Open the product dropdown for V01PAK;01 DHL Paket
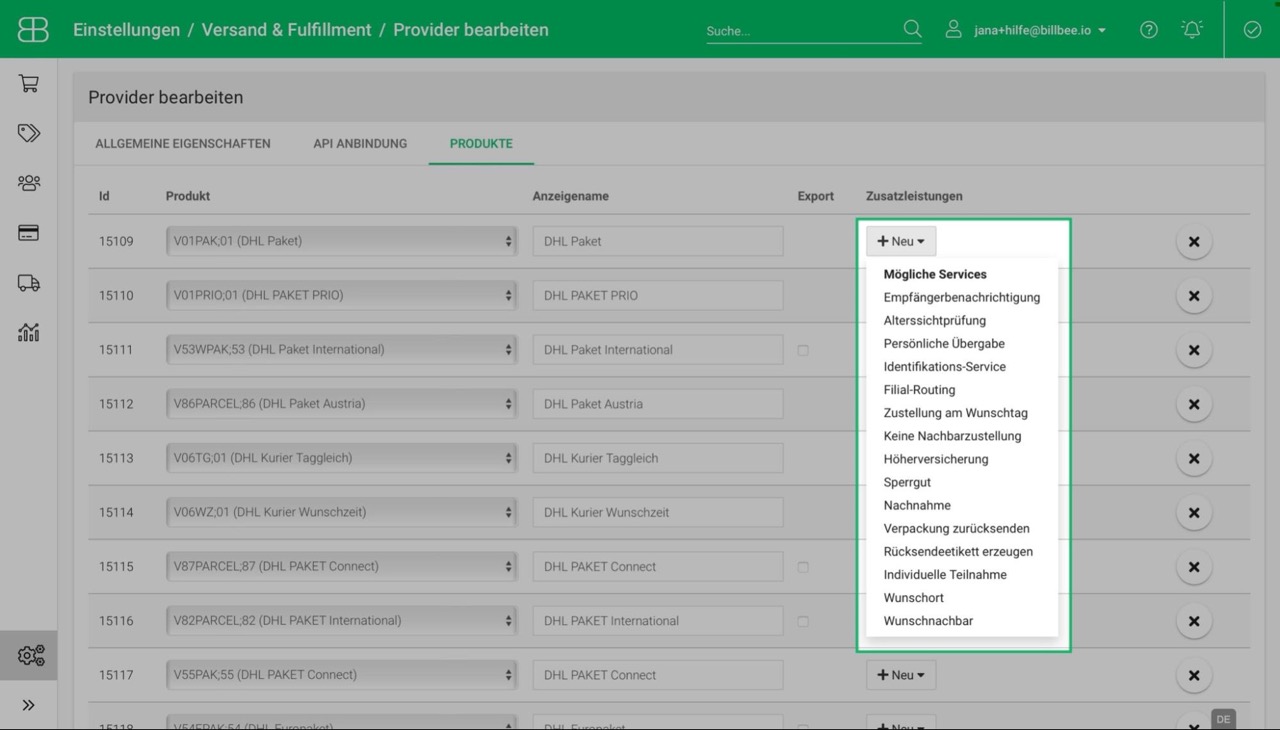Viewport: 1280px width, 730px height. [x=340, y=240]
